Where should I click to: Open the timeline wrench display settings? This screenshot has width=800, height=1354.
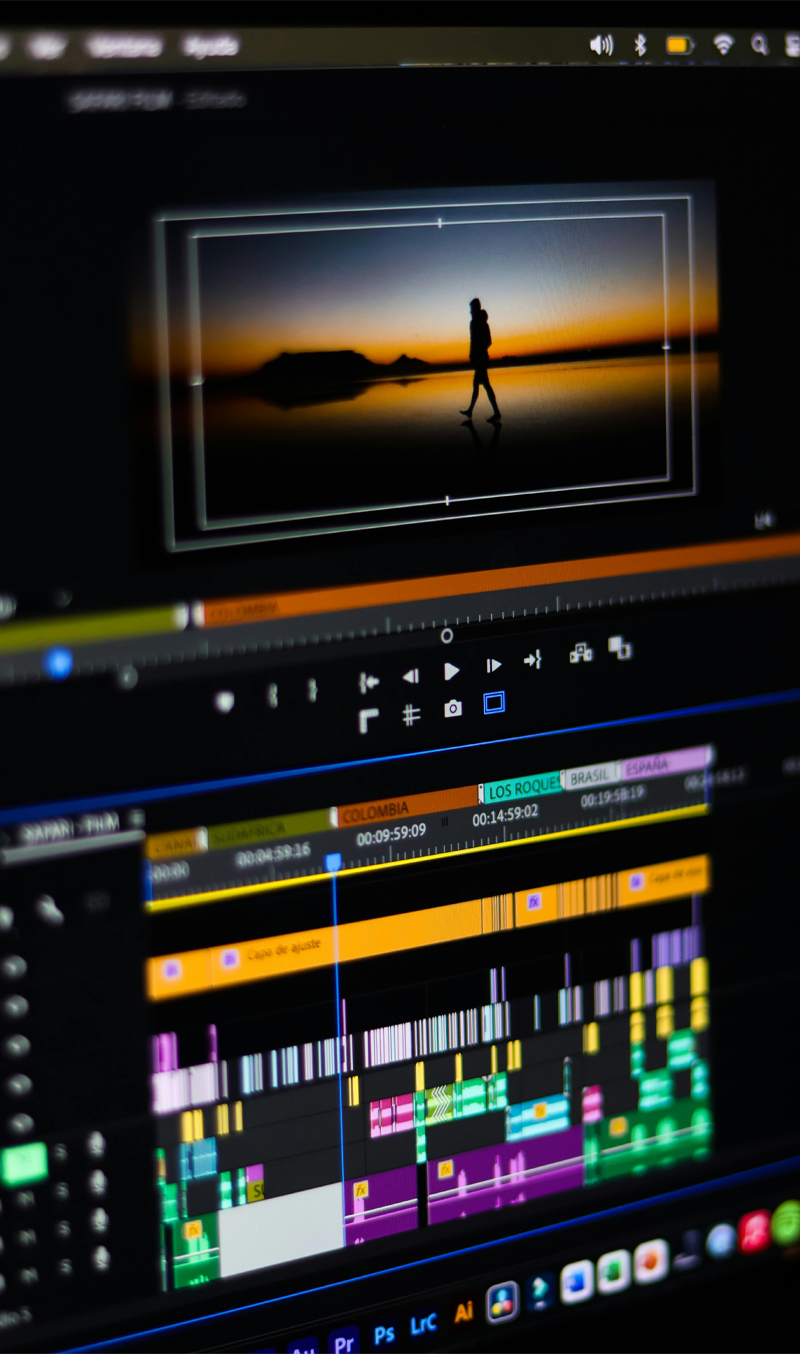(x=48, y=910)
